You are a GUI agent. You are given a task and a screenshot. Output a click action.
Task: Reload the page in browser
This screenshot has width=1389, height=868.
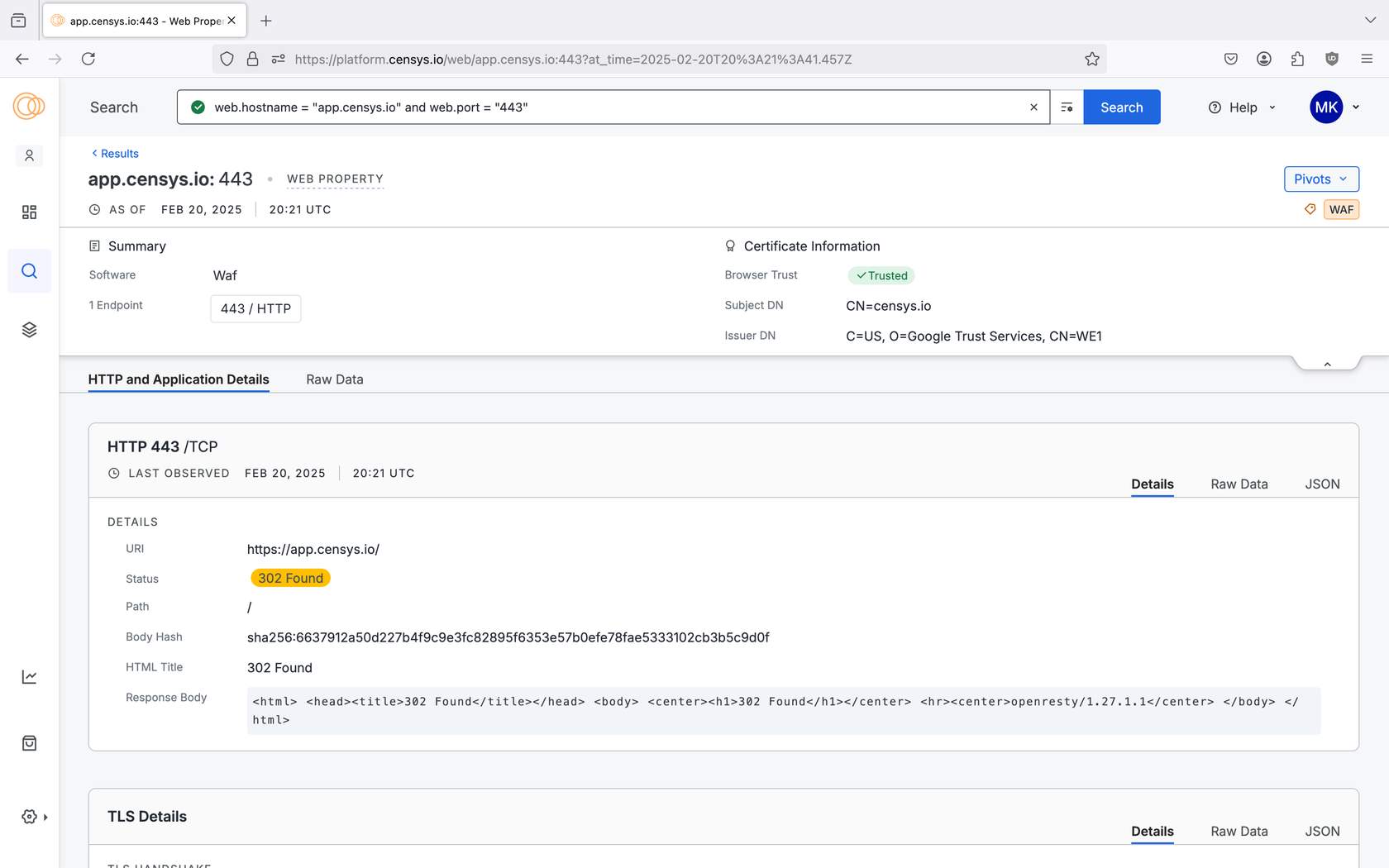pos(88,59)
